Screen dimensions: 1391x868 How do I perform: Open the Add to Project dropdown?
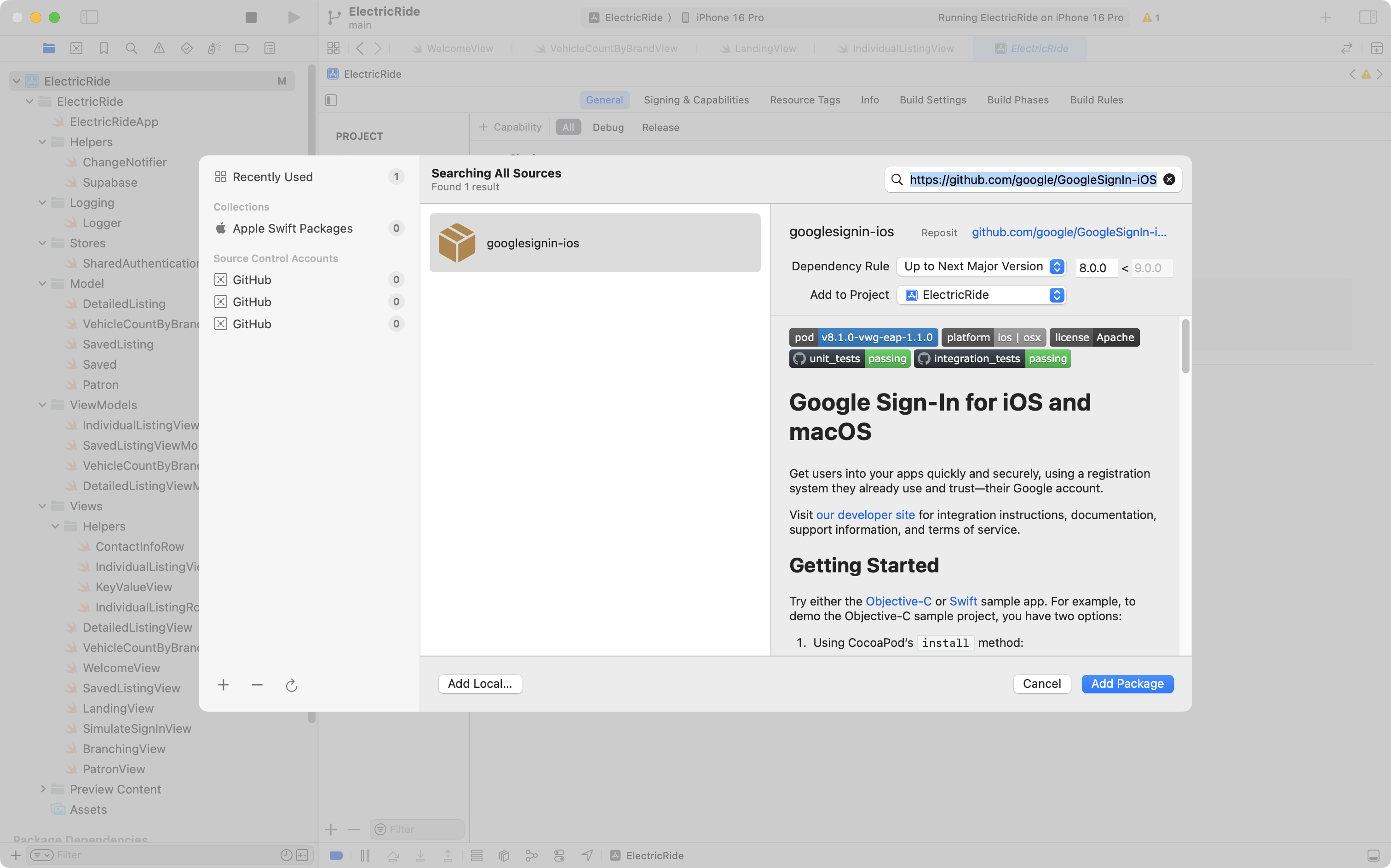pyautogui.click(x=981, y=295)
